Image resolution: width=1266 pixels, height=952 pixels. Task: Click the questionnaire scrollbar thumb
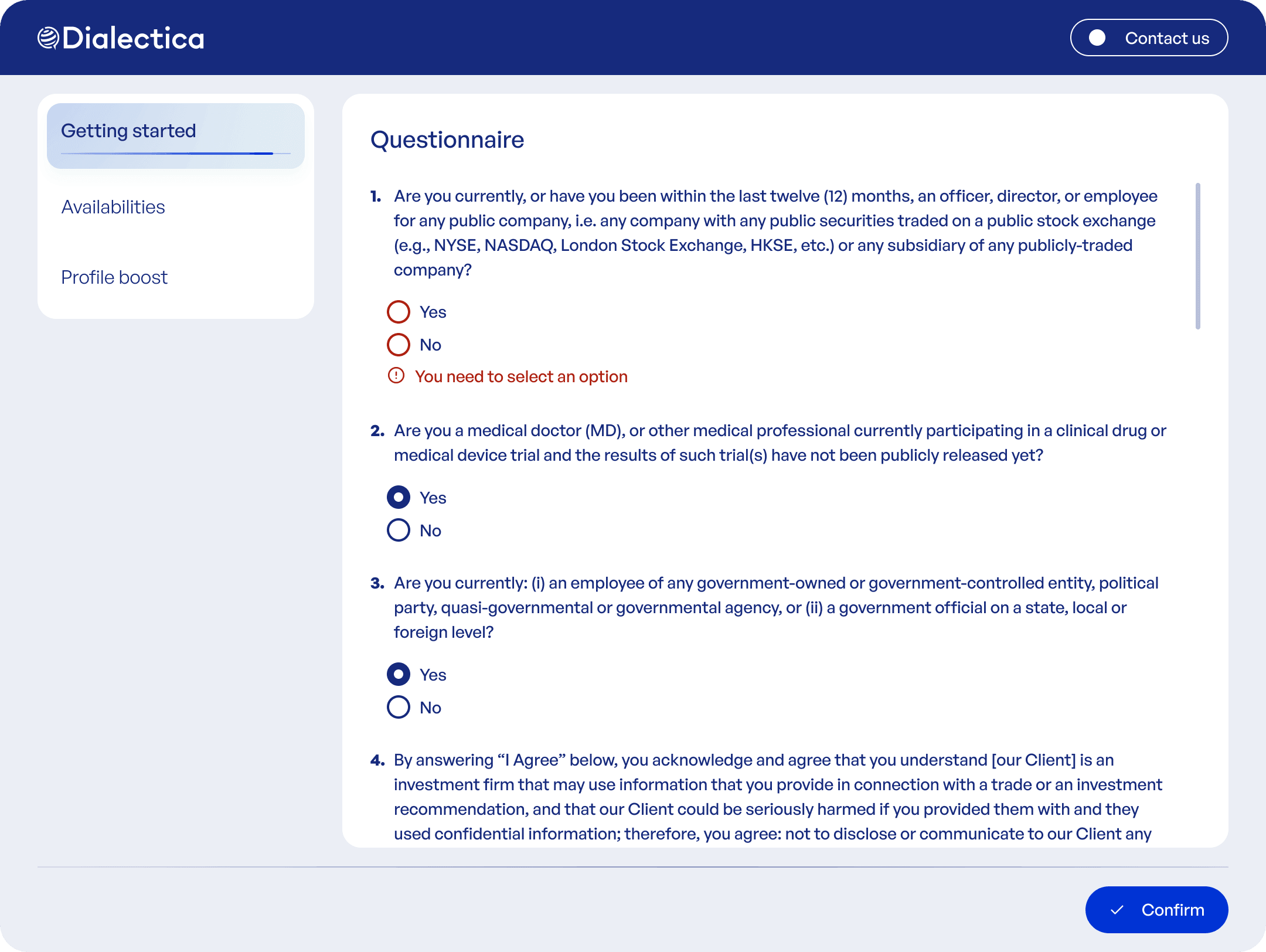point(1198,256)
